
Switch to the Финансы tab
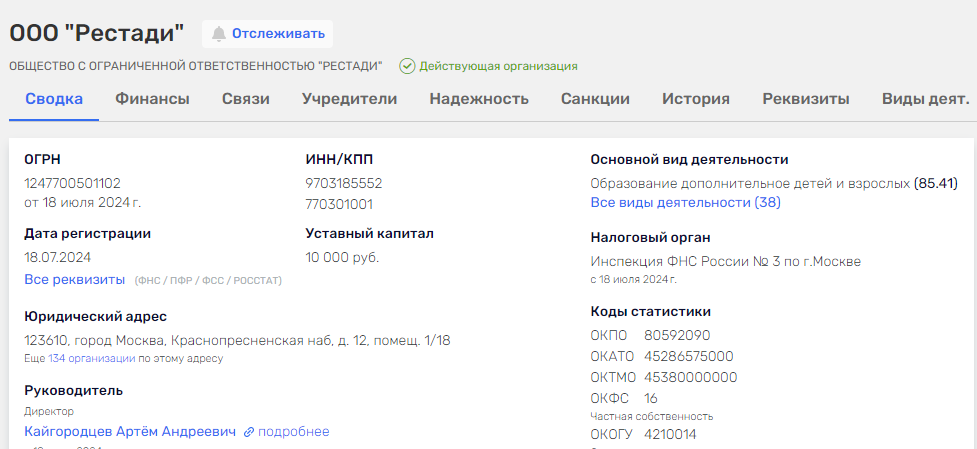152,98
